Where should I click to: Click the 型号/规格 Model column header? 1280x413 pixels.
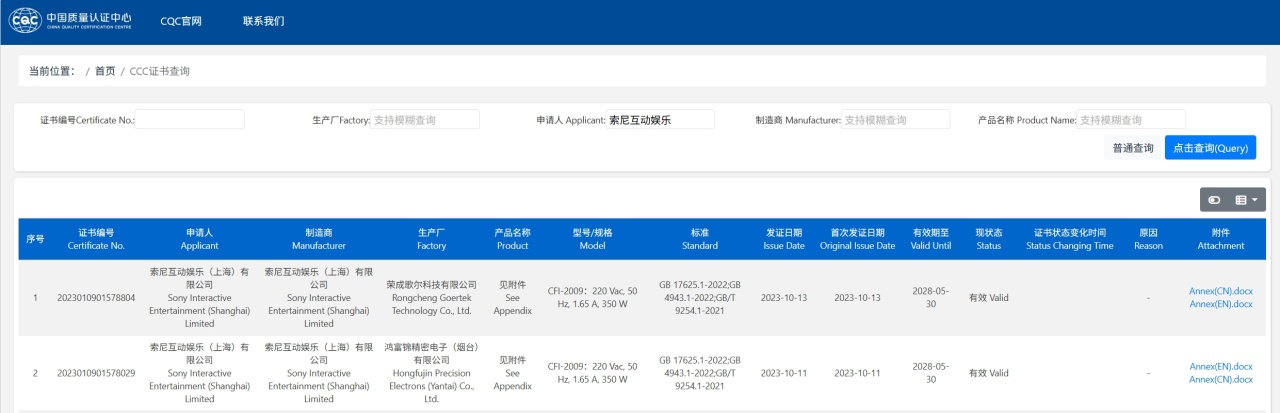coord(593,239)
